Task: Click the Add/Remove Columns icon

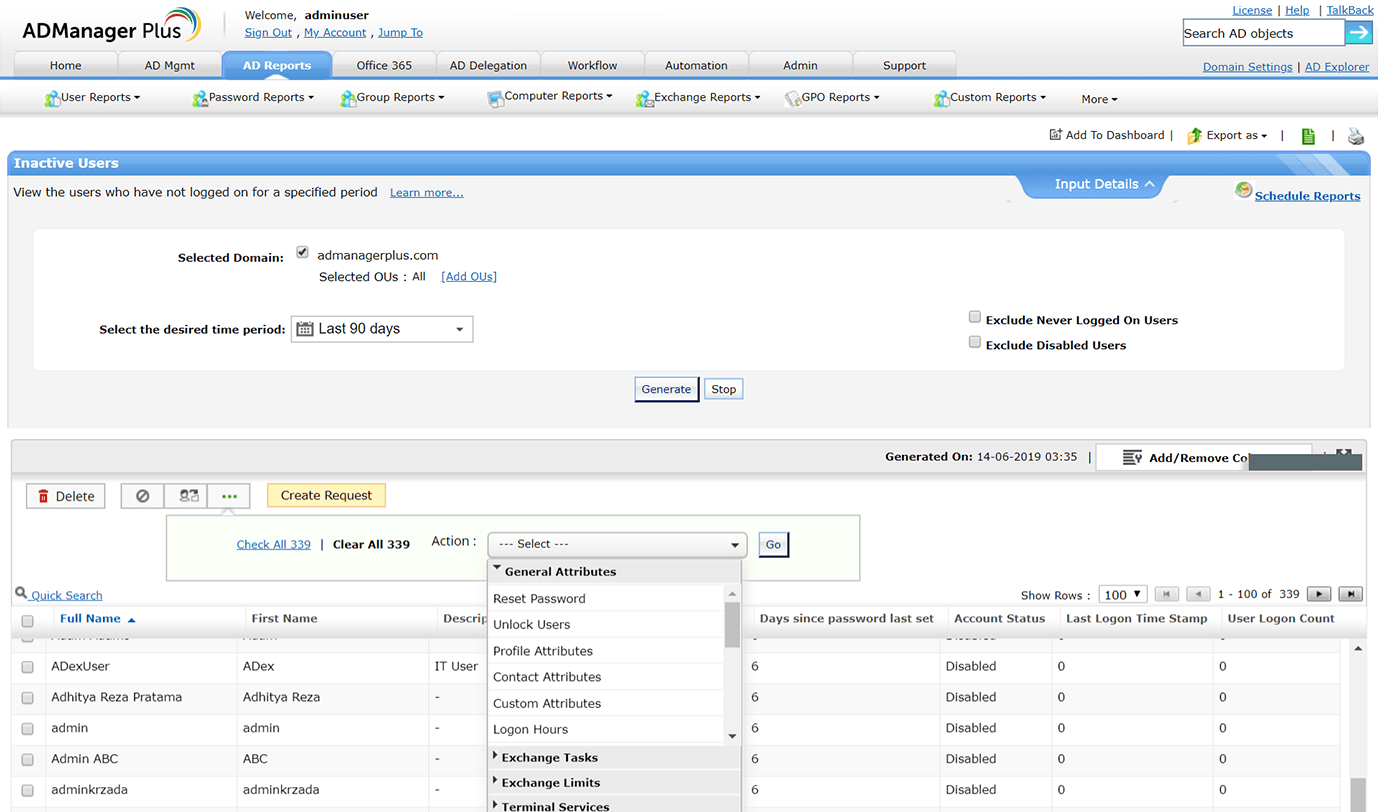Action: pos(1132,458)
